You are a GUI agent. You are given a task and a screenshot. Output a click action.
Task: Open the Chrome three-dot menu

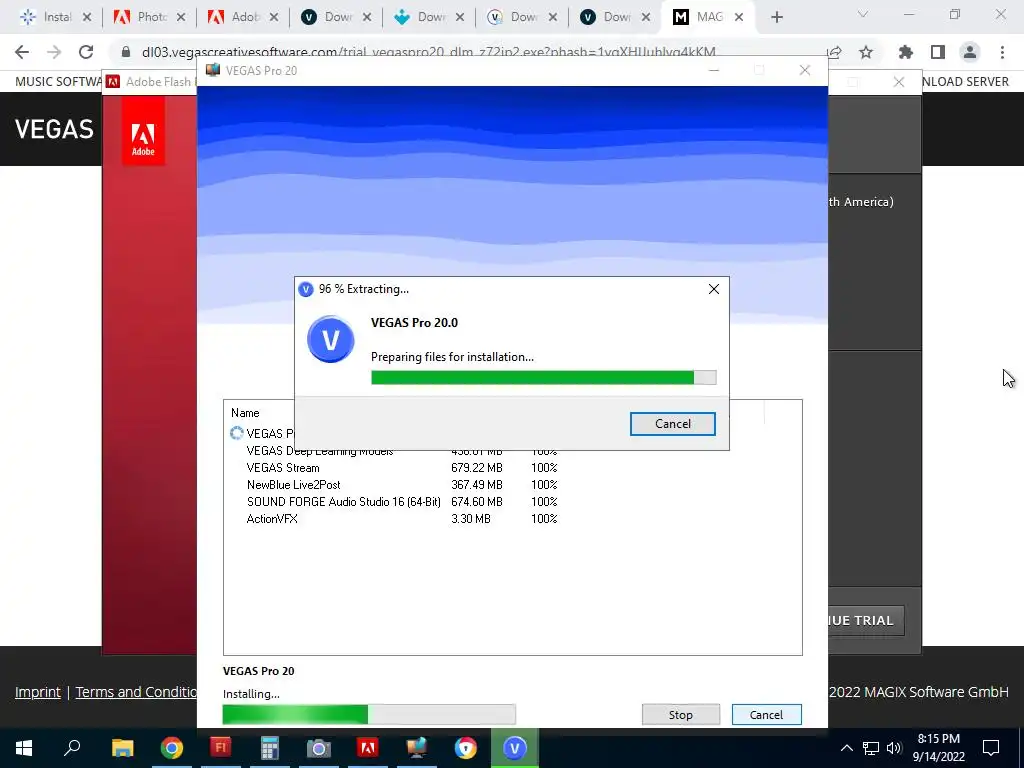(x=1002, y=52)
